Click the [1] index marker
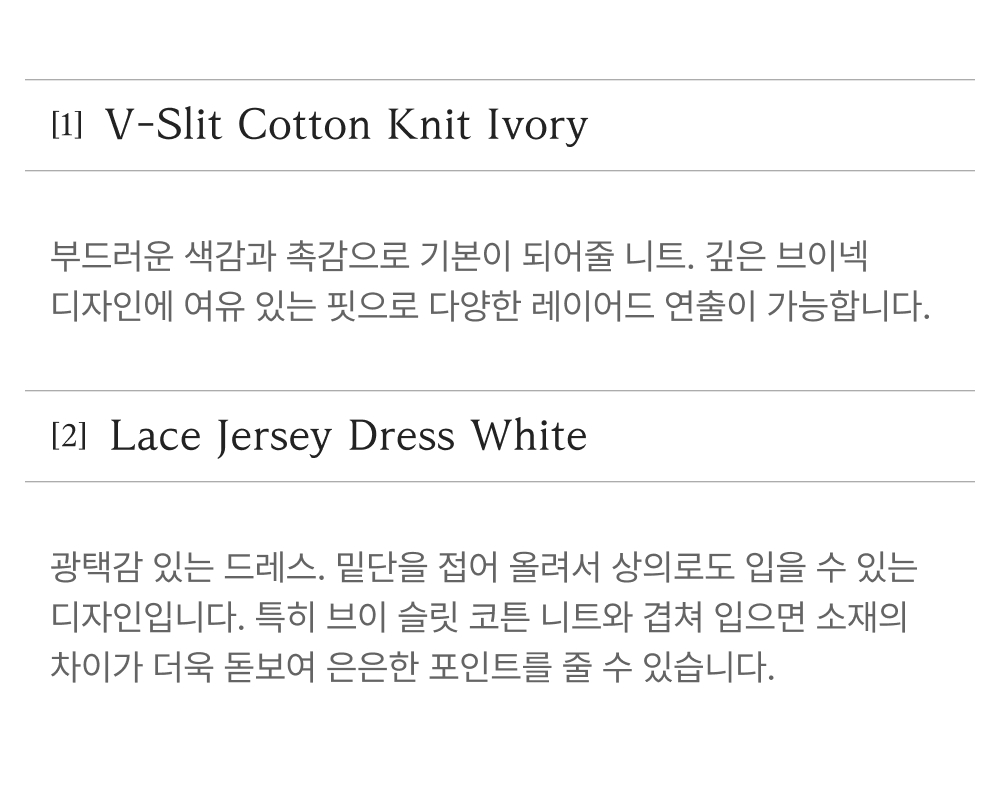 pyautogui.click(x=67, y=126)
